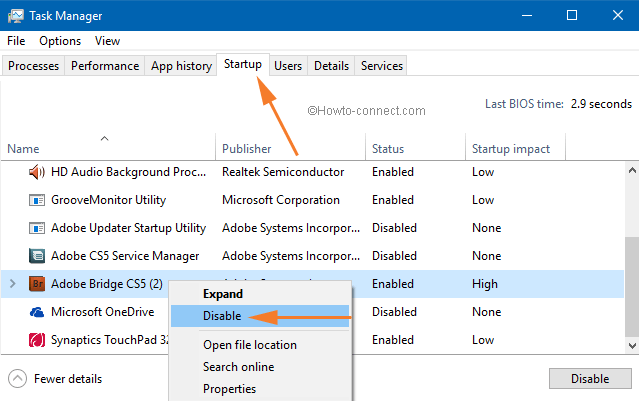The height and width of the screenshot is (401, 639).
Task: Switch to the App history tab
Action: (181, 66)
